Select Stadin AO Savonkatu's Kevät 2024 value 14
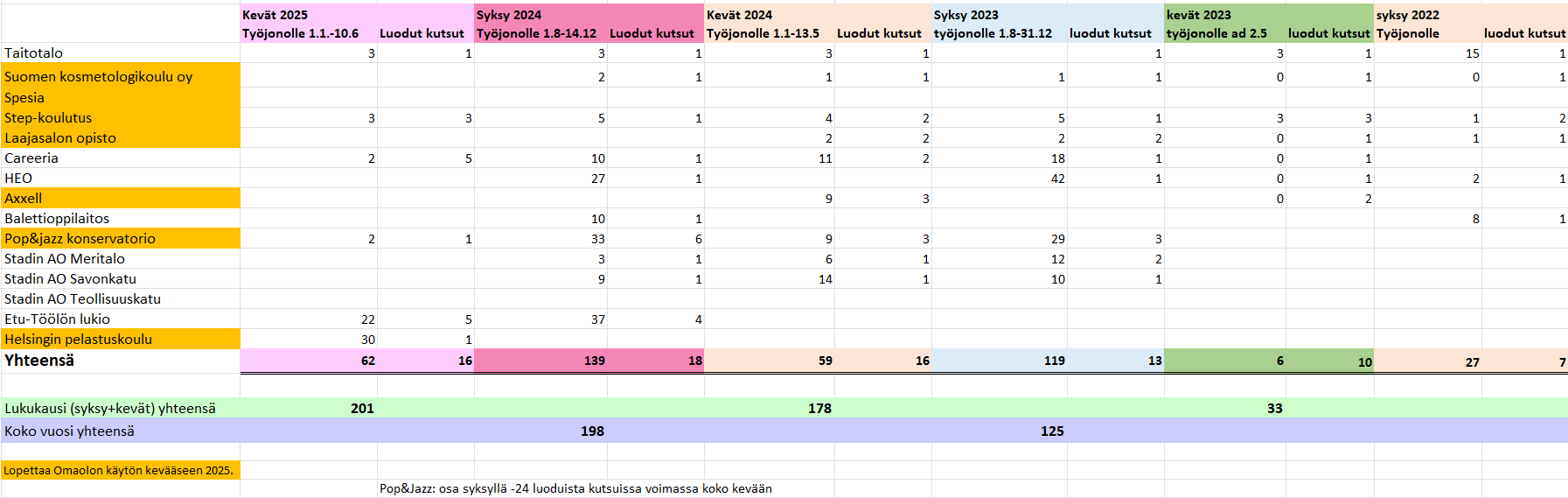The width and height of the screenshot is (1568, 498). point(770,278)
